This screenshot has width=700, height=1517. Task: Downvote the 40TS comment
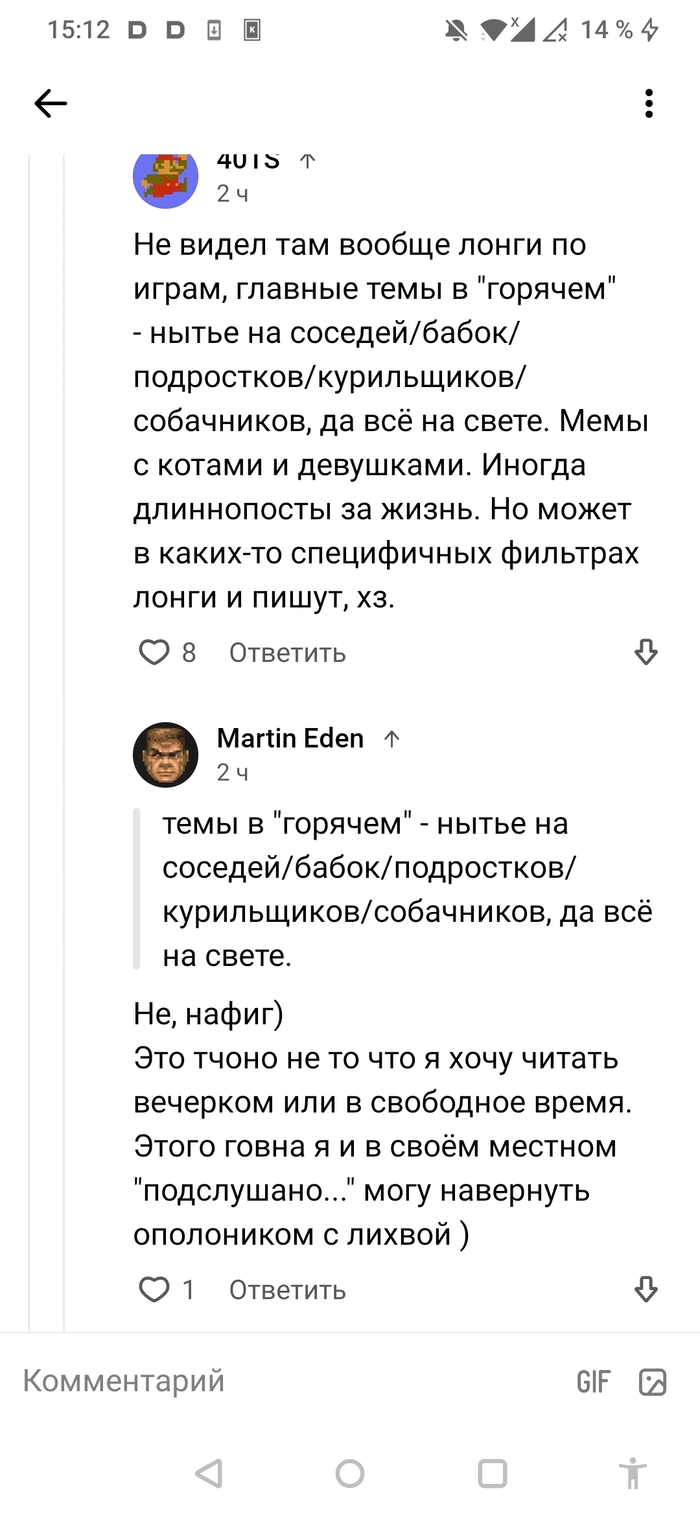point(646,653)
